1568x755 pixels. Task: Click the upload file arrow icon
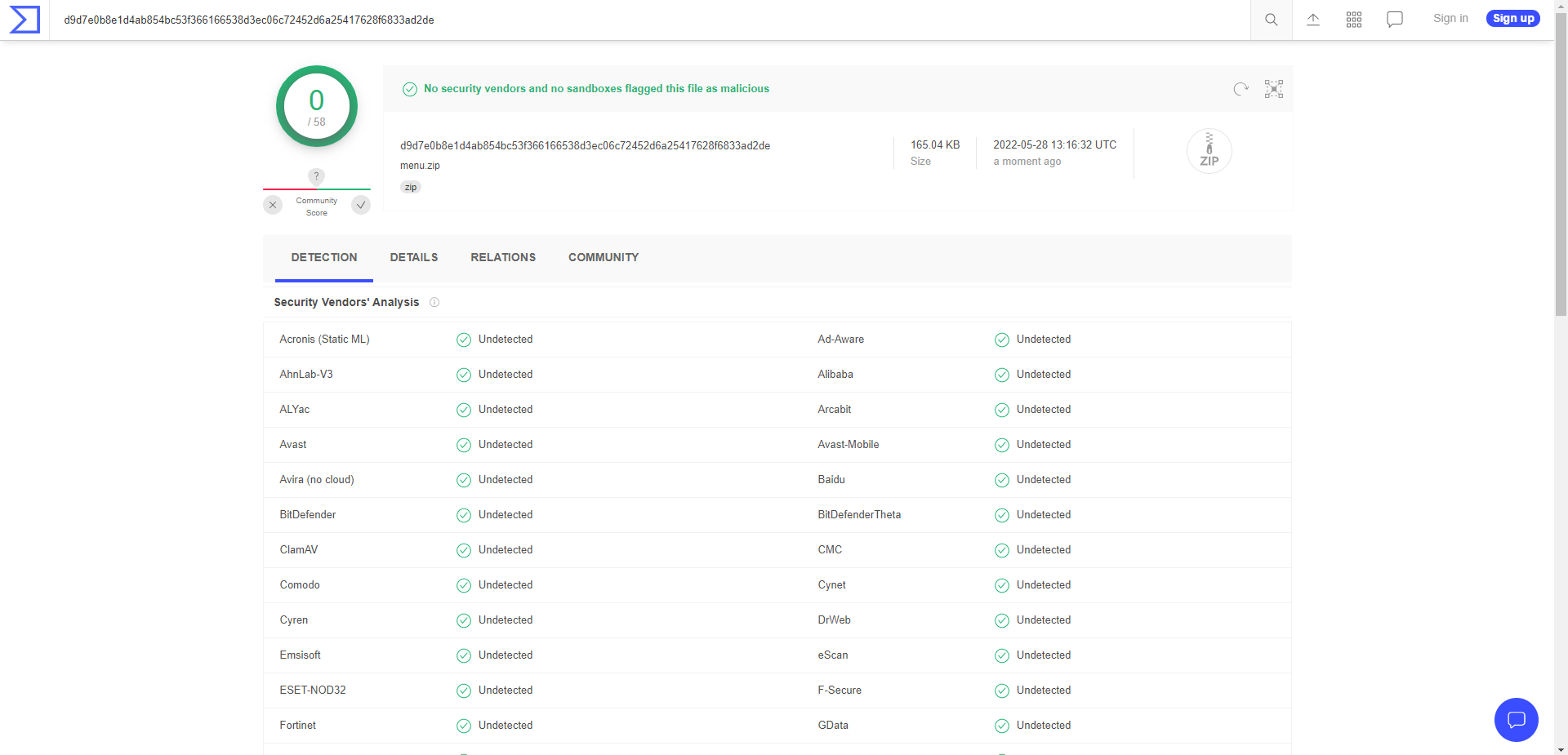pos(1313,20)
